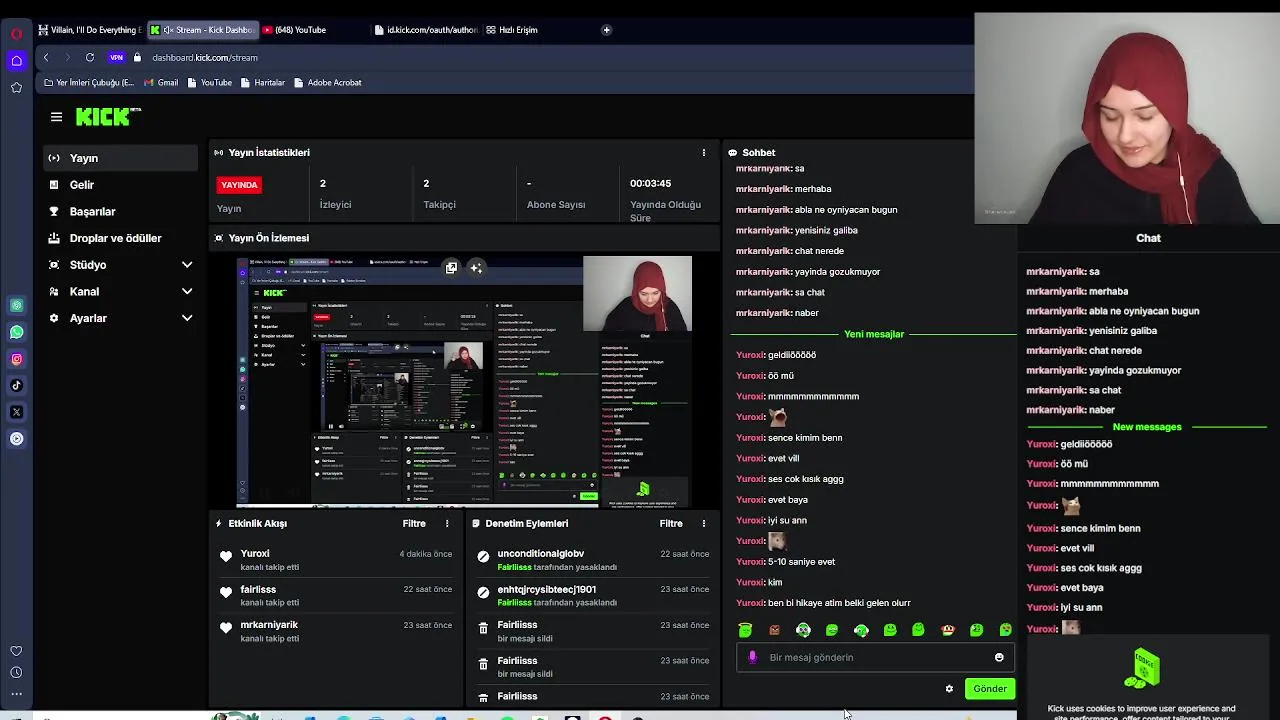Open a new browser tab with the plus button
Screen dimensions: 1280x720
click(606, 30)
